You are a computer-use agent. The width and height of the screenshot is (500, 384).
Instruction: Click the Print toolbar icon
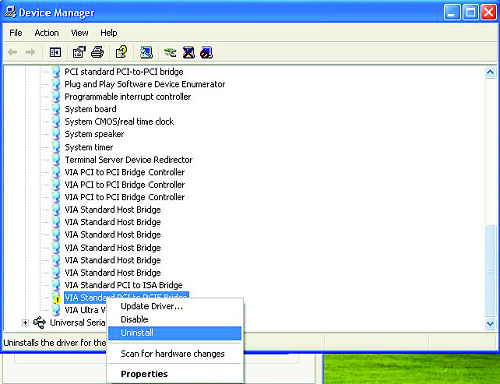pos(98,52)
